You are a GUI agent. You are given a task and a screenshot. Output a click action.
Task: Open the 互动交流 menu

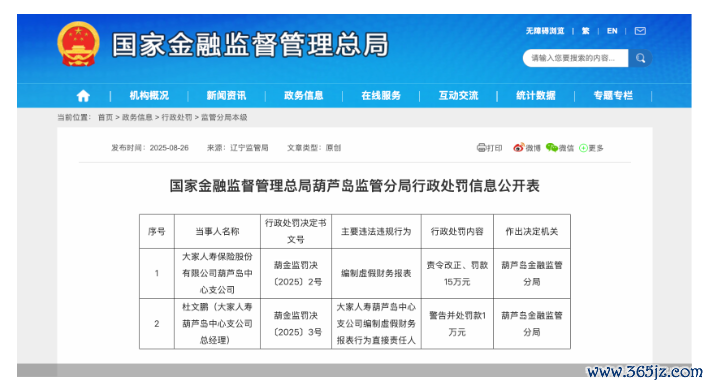click(458, 96)
